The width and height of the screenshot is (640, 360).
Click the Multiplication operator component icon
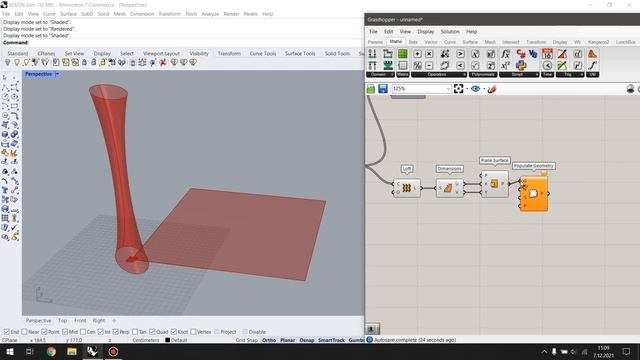(x=429, y=53)
